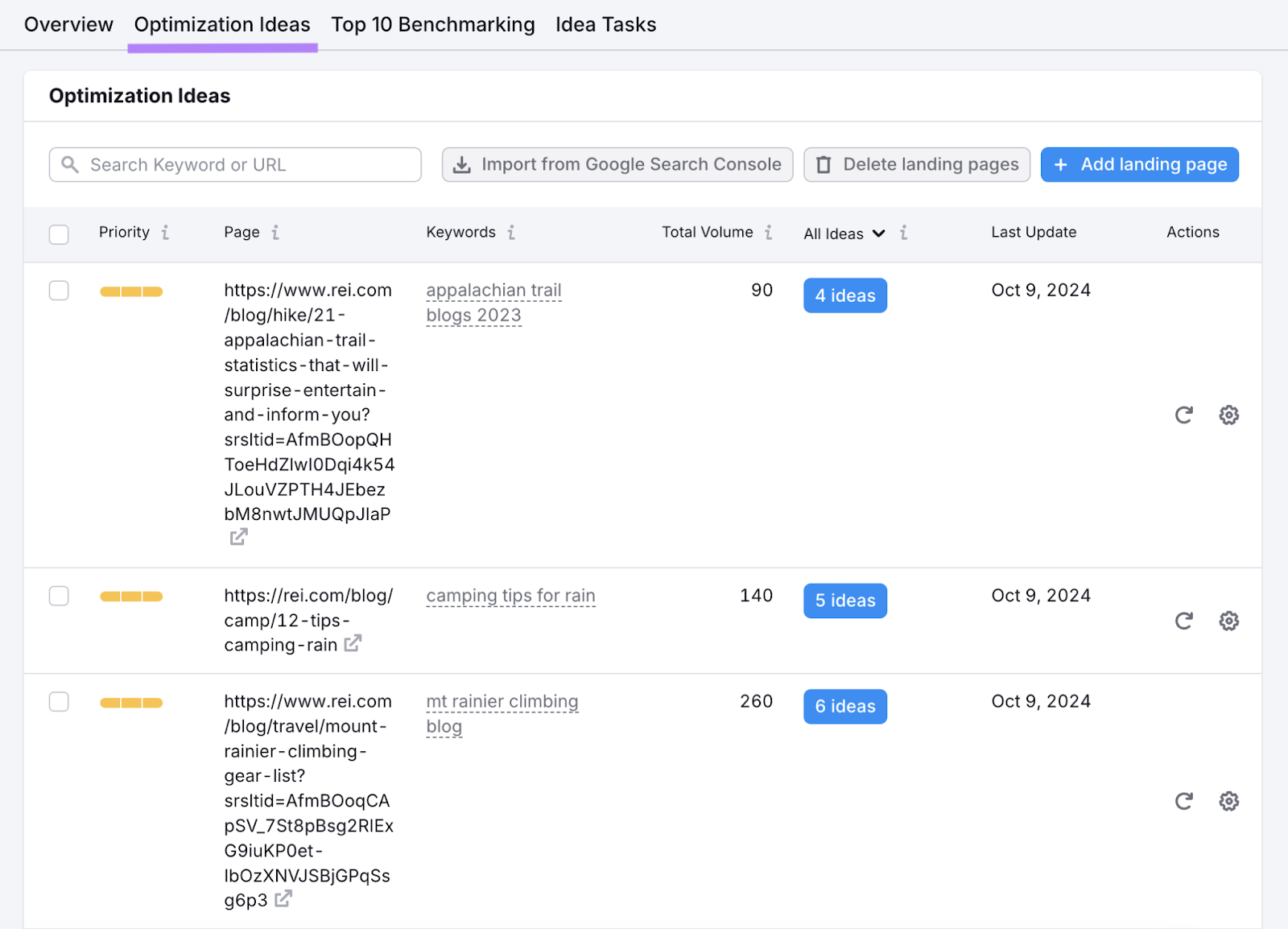
Task: Click the external link icon under the rainier URL
Action: point(283,900)
